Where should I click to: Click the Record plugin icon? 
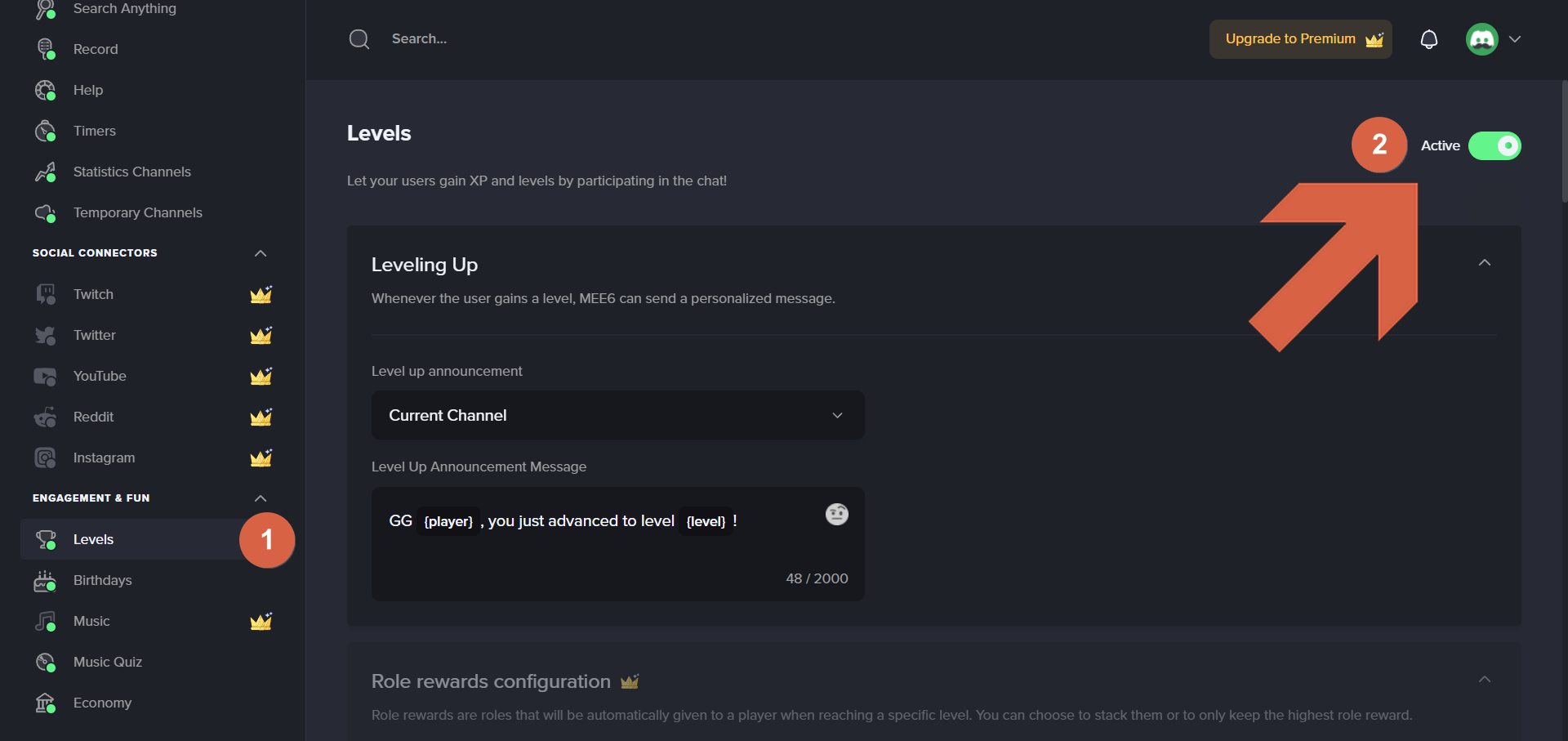point(46,49)
